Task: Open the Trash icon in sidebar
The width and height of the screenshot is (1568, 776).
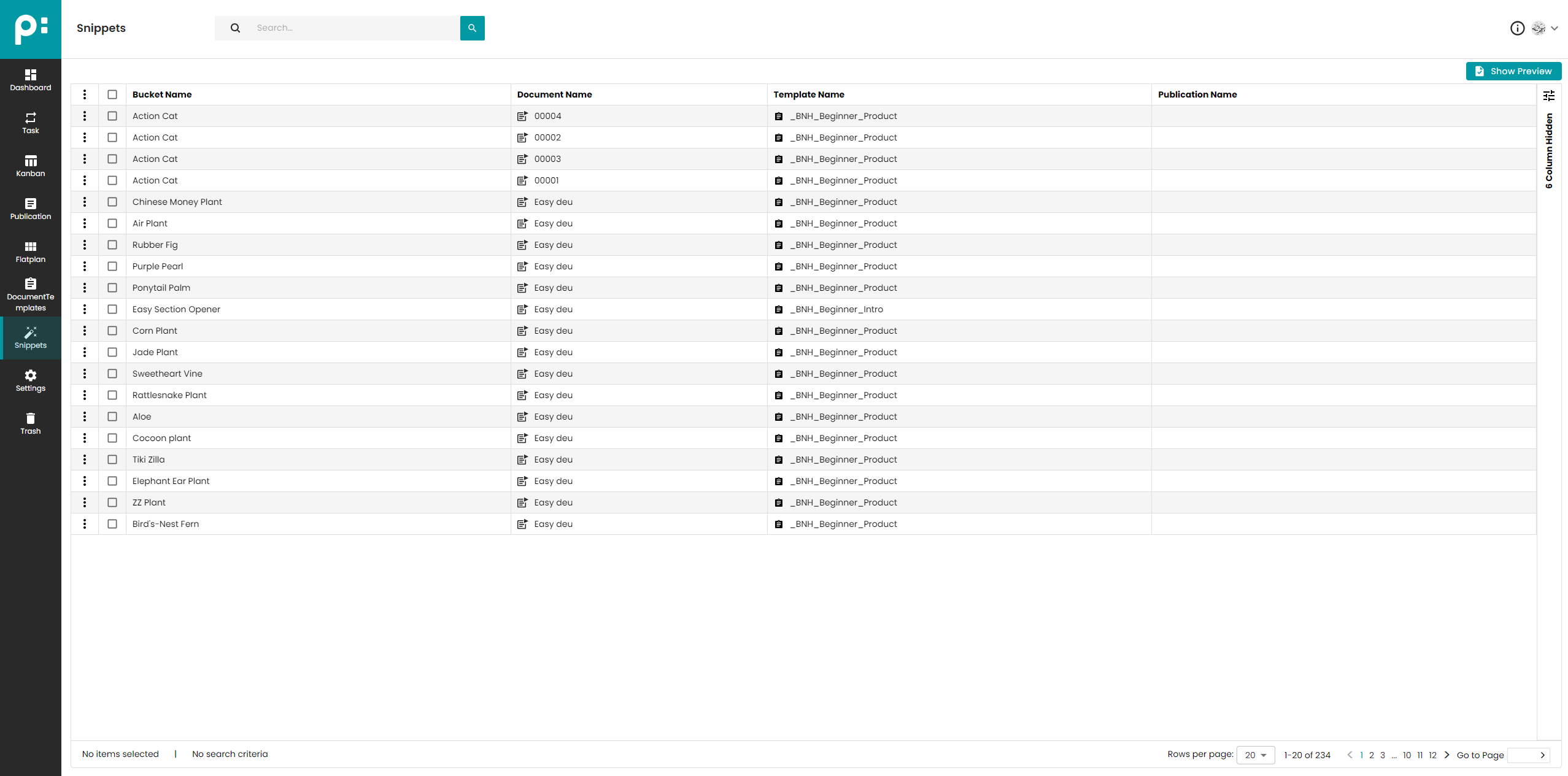Action: tap(30, 423)
